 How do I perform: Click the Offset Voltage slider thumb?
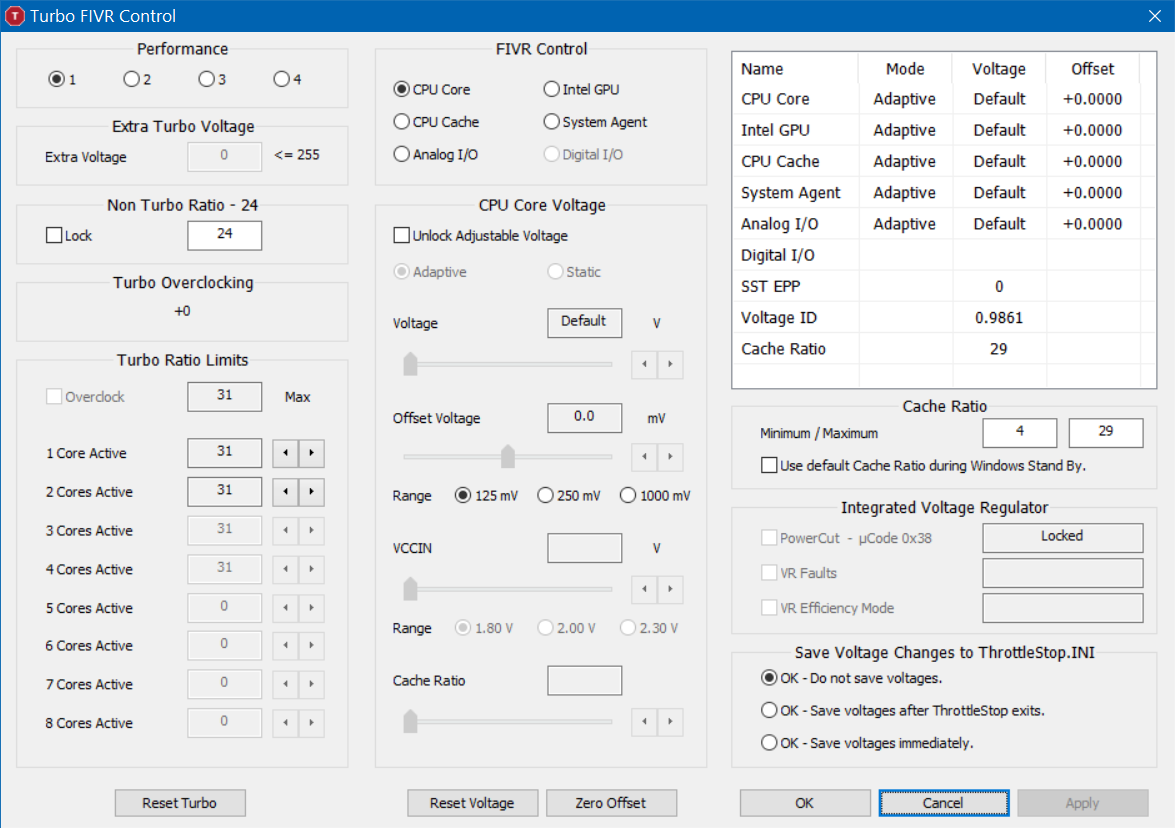pos(508,457)
